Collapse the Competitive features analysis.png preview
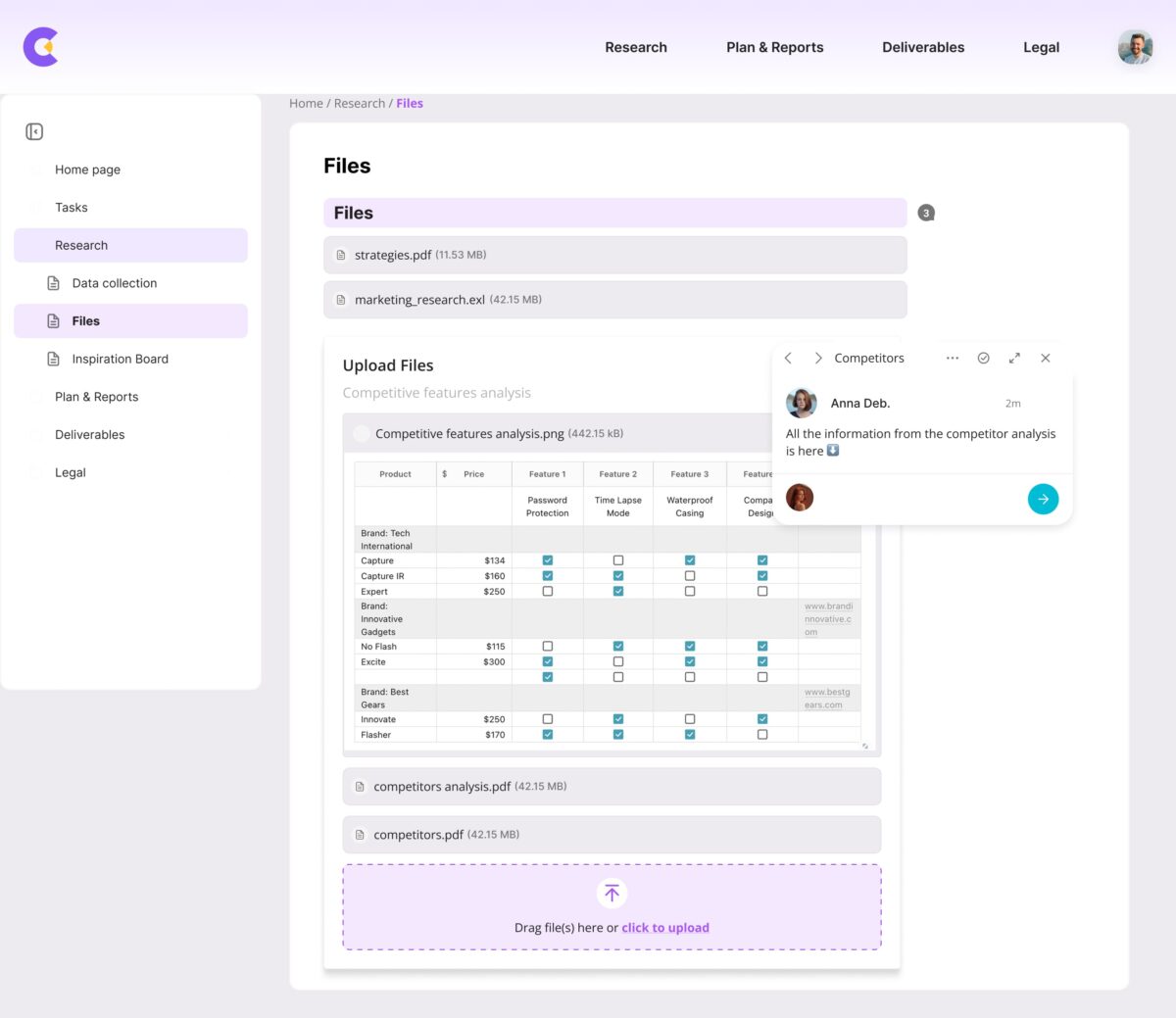The height and width of the screenshot is (1018, 1176). click(x=361, y=433)
